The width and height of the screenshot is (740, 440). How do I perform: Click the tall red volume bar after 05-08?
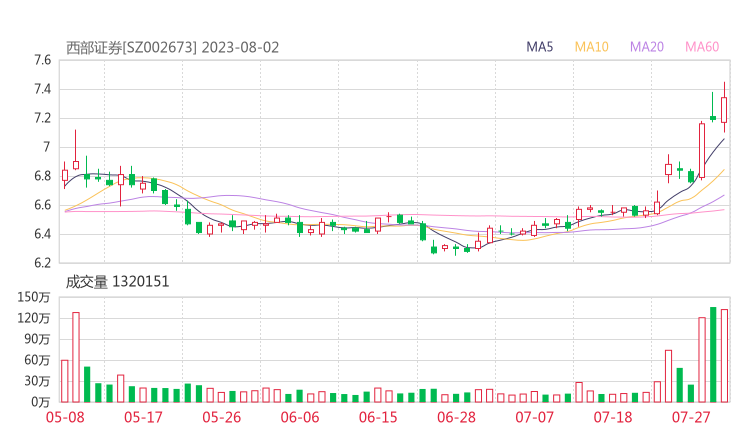[76, 357]
